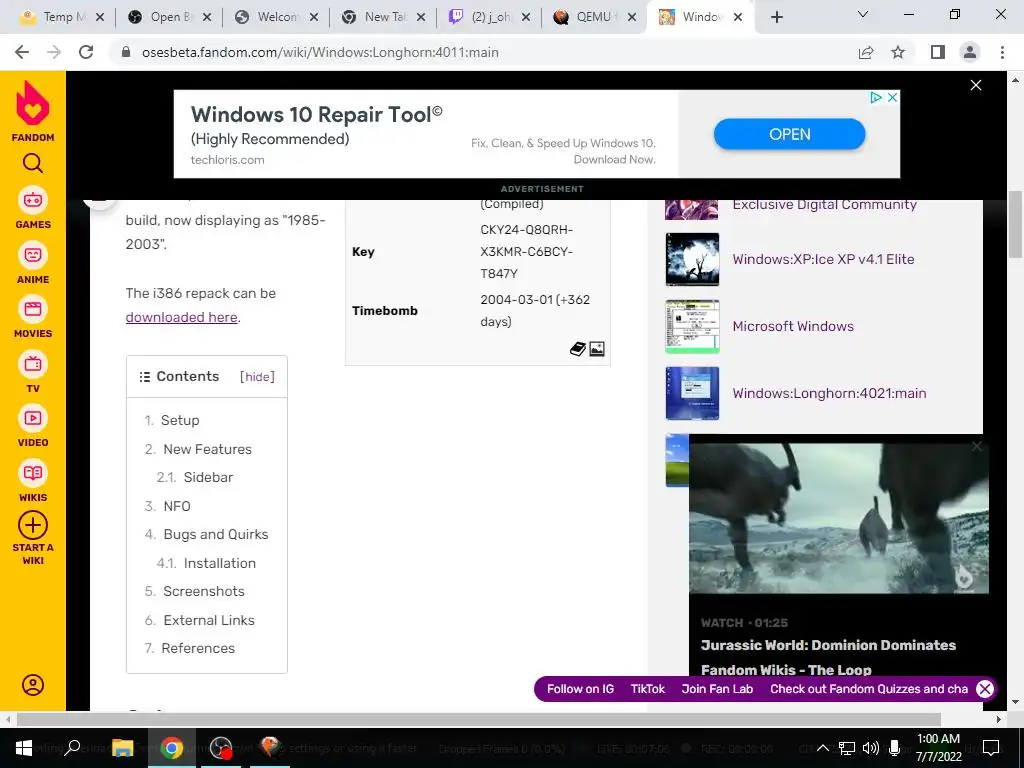The height and width of the screenshot is (768, 1024).
Task: Jump to References in Contents
Action: pyautogui.click(x=198, y=648)
